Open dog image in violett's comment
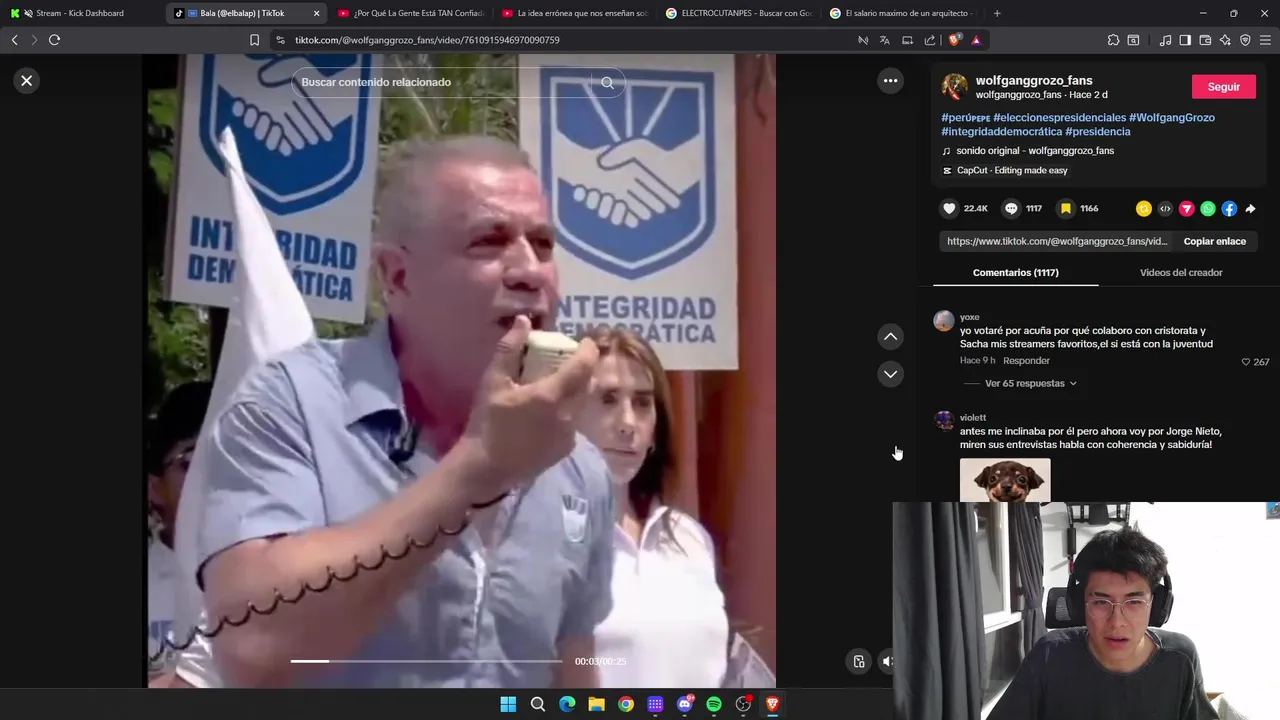Viewport: 1280px width, 720px height. click(x=1005, y=480)
